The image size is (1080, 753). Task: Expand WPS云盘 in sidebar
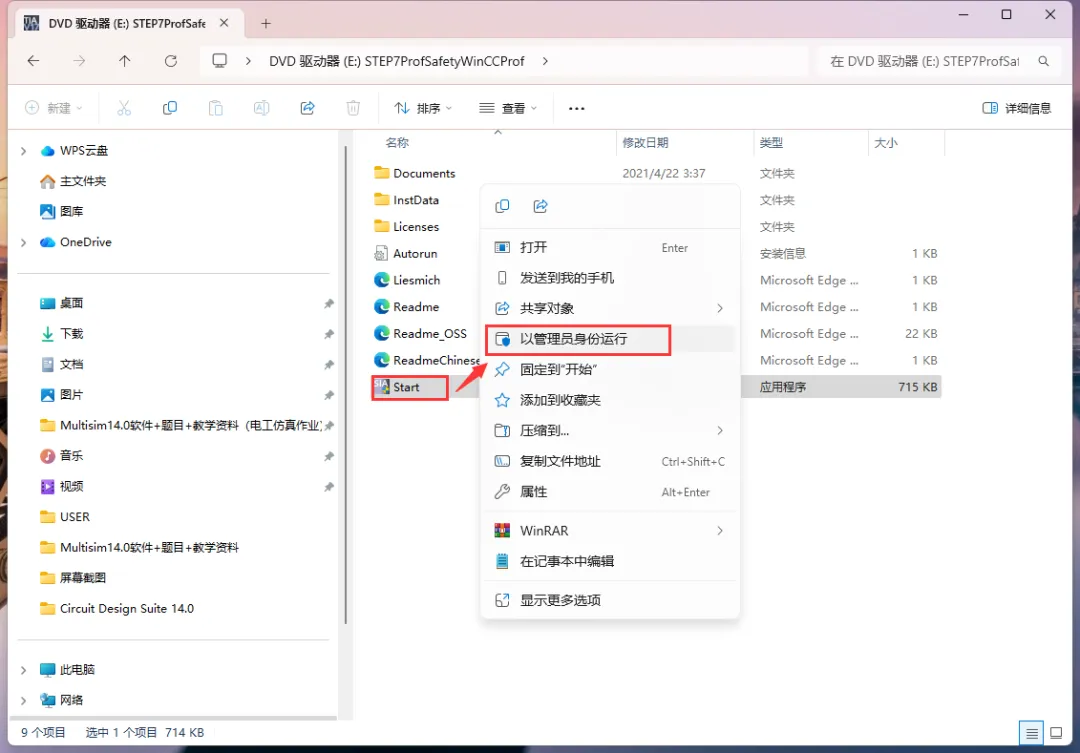click(x=23, y=151)
